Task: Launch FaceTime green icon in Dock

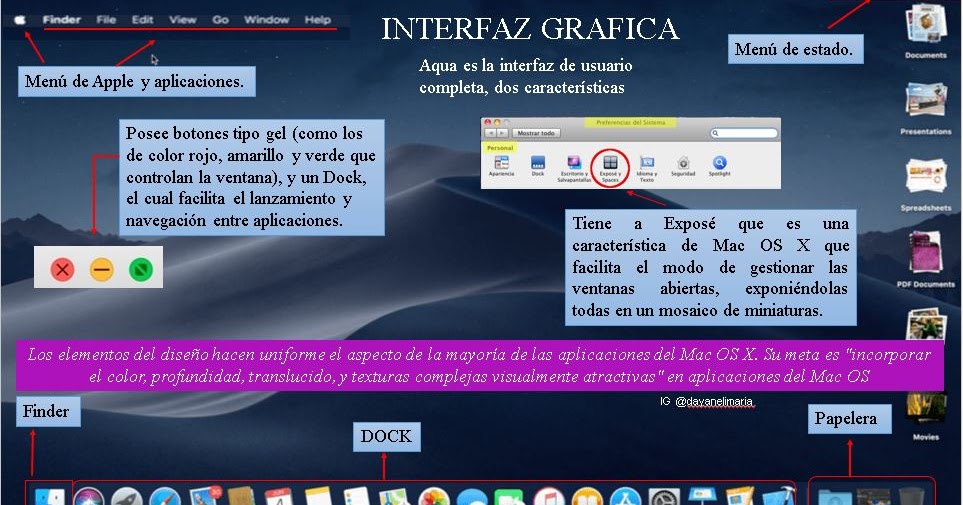Action: [510, 495]
